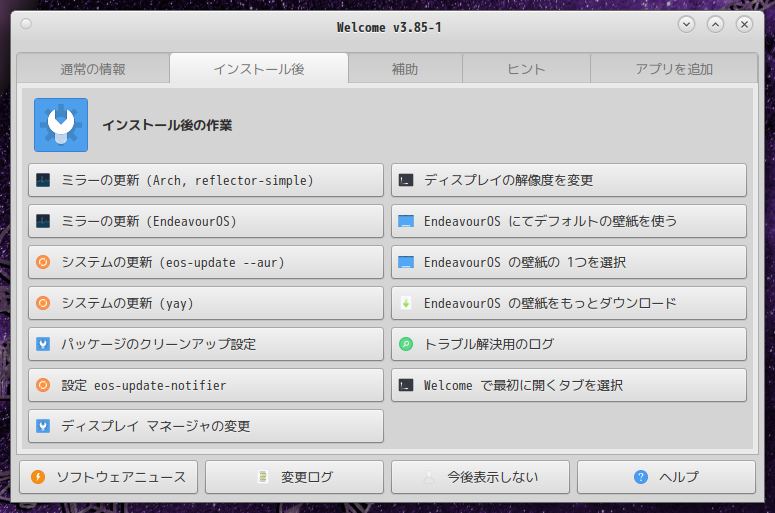Screen dimensions: 775x513
Task: Click the ミラーの更新 (EndeavourOS) label text
Action: (149, 221)
